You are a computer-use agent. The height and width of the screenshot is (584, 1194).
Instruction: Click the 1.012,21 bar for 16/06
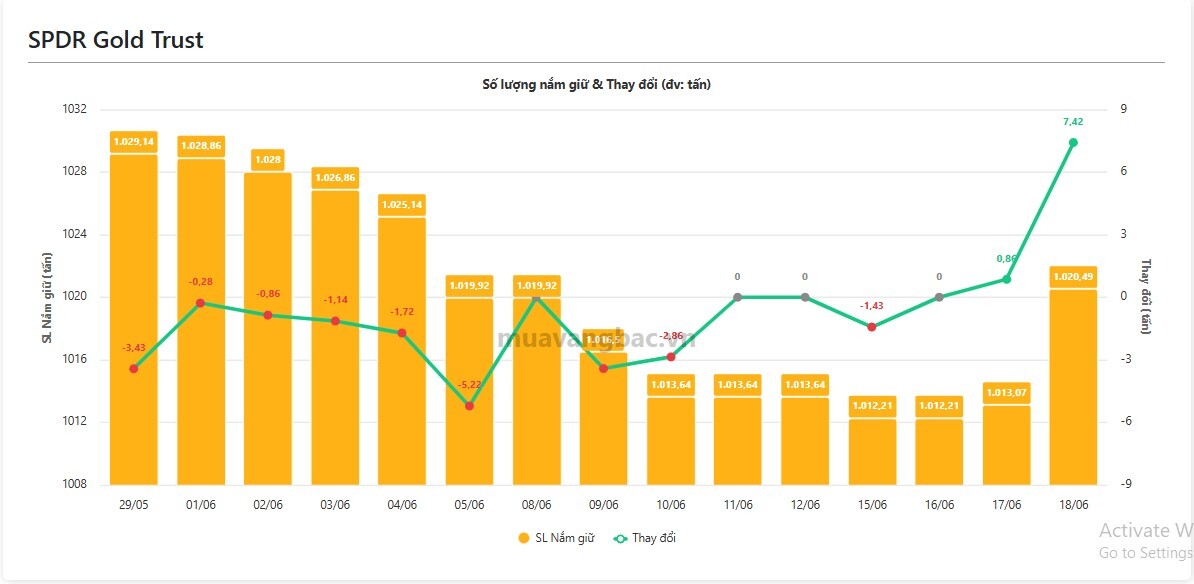[x=939, y=452]
